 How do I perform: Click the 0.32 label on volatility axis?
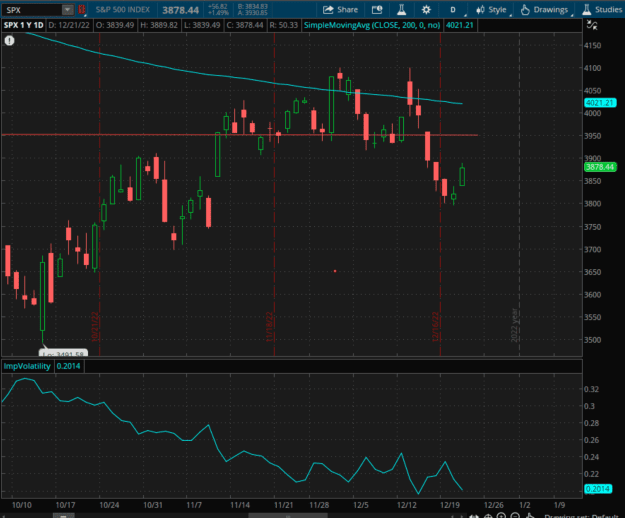coord(591,389)
